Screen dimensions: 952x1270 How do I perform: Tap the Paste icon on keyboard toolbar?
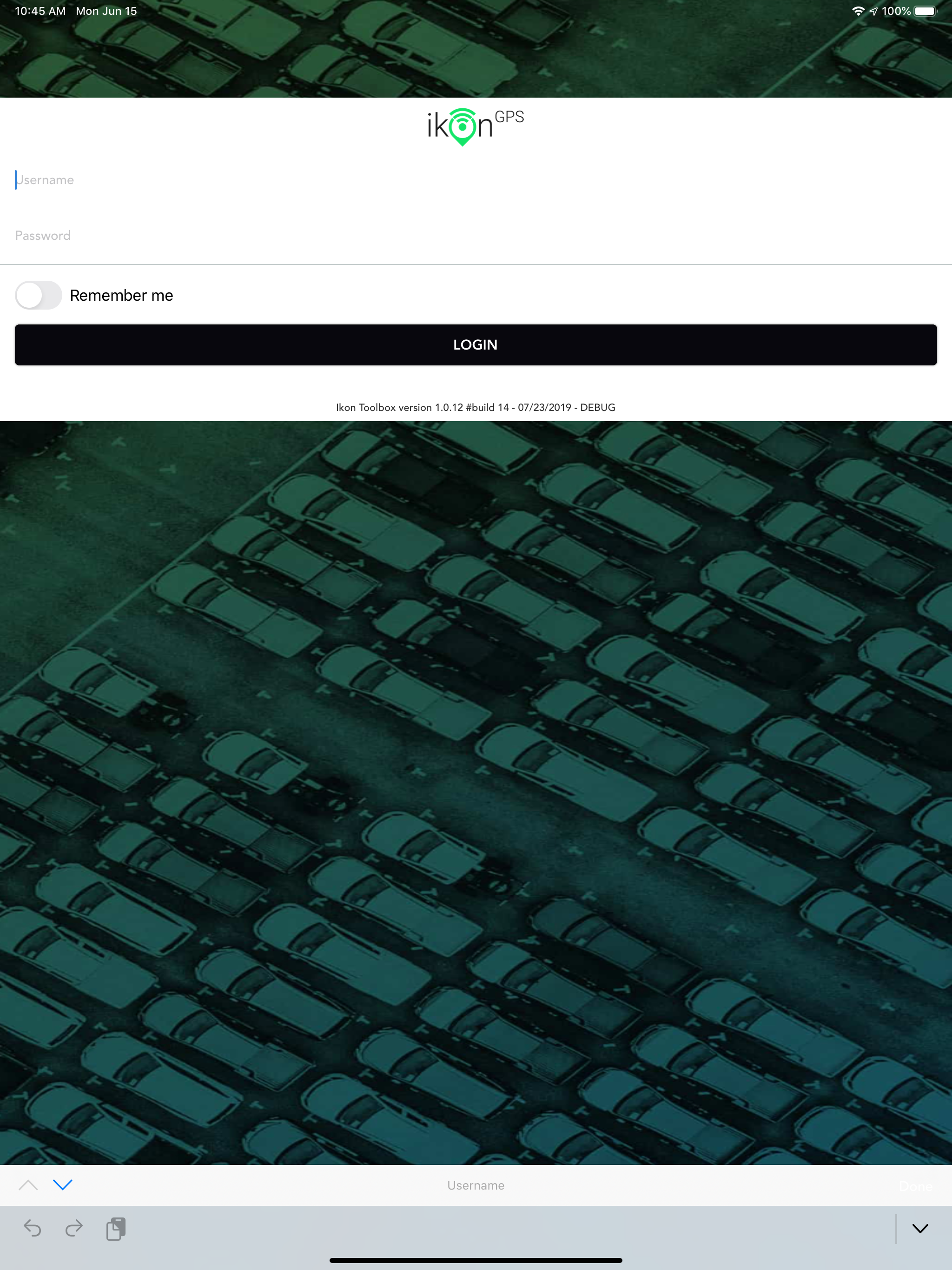[116, 1228]
